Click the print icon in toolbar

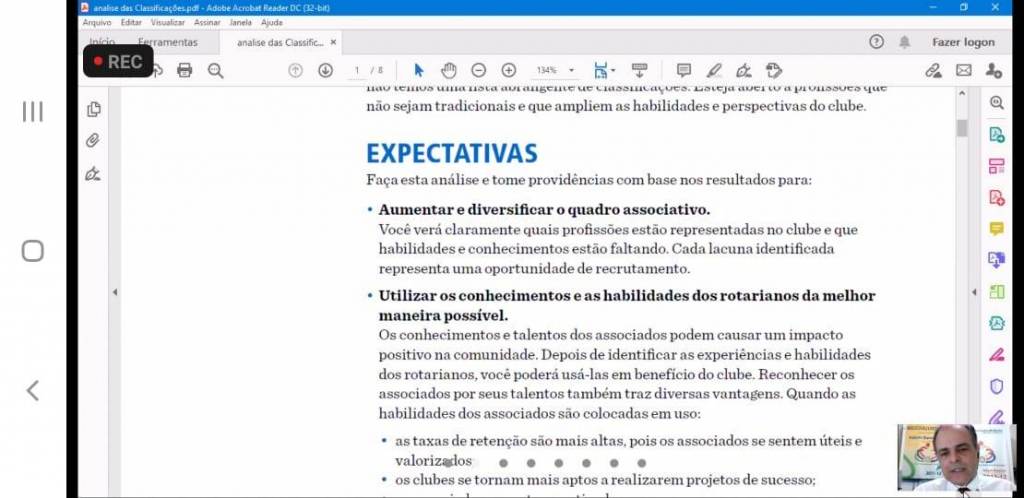tap(184, 70)
